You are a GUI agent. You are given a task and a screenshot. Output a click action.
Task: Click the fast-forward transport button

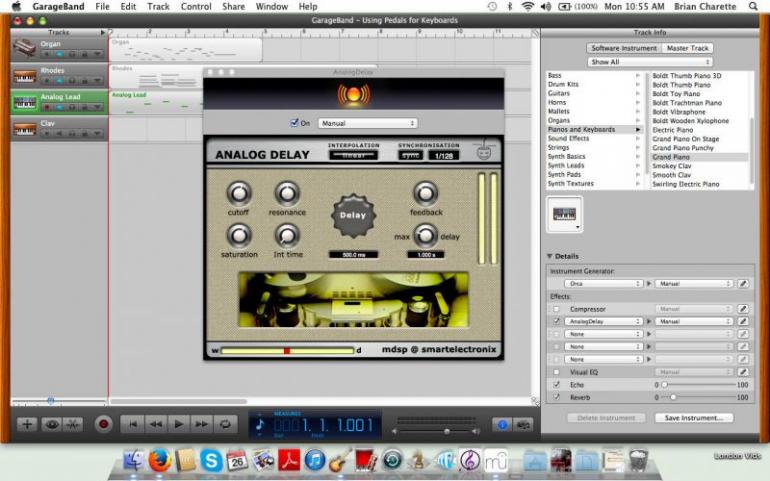coord(202,424)
